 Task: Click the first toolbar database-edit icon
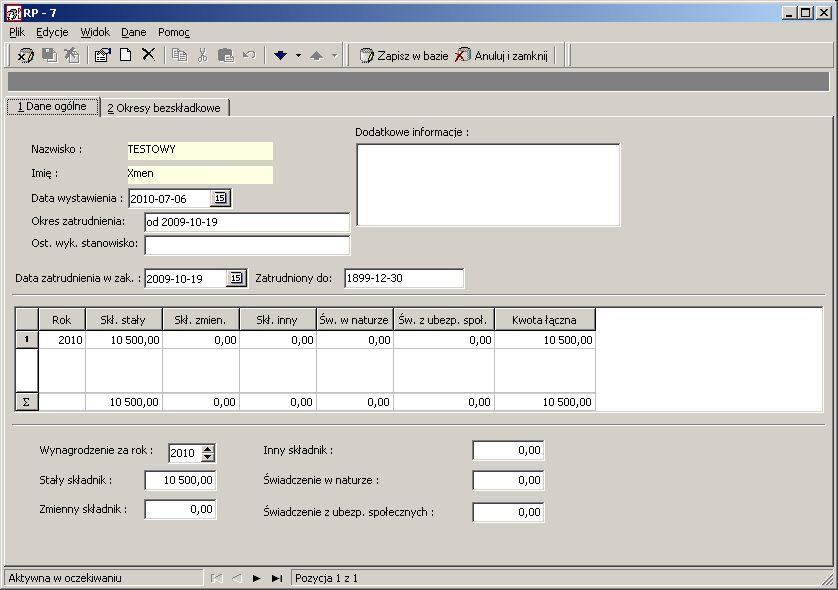pyautogui.click(x=25, y=55)
